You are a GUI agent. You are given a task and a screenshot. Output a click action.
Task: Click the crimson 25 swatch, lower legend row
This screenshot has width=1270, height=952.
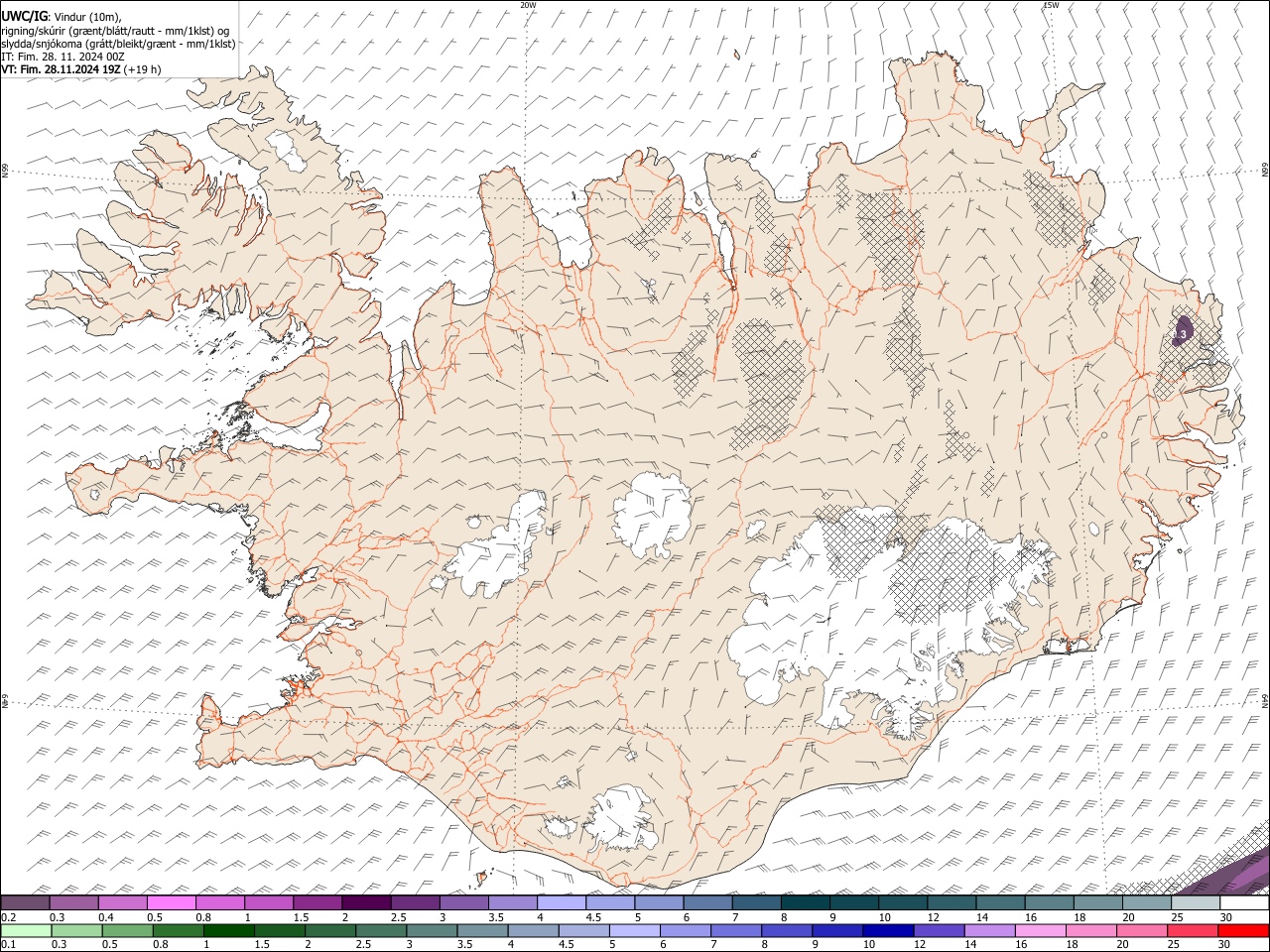[x=1193, y=931]
